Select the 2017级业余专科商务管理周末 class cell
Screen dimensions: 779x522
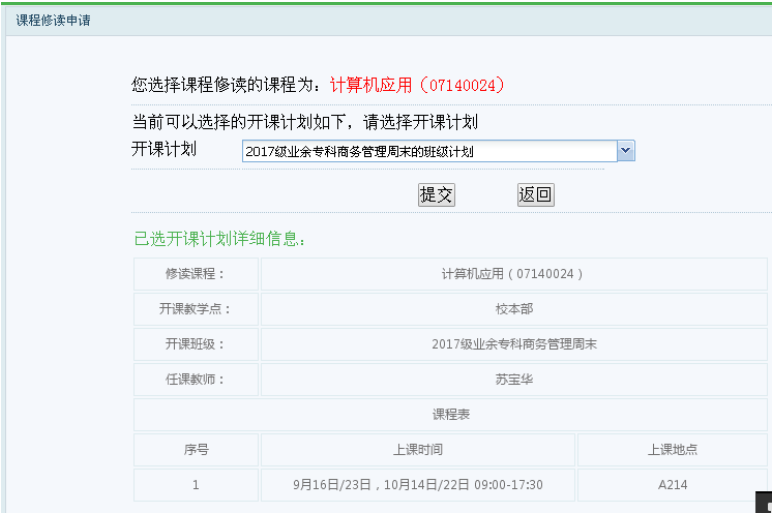(513, 344)
